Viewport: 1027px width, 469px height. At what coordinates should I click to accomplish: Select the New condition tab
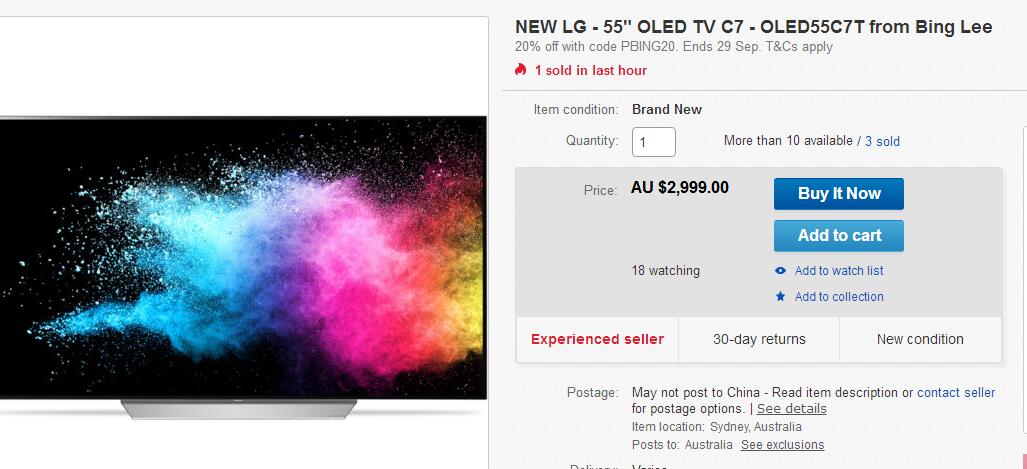(x=920, y=339)
